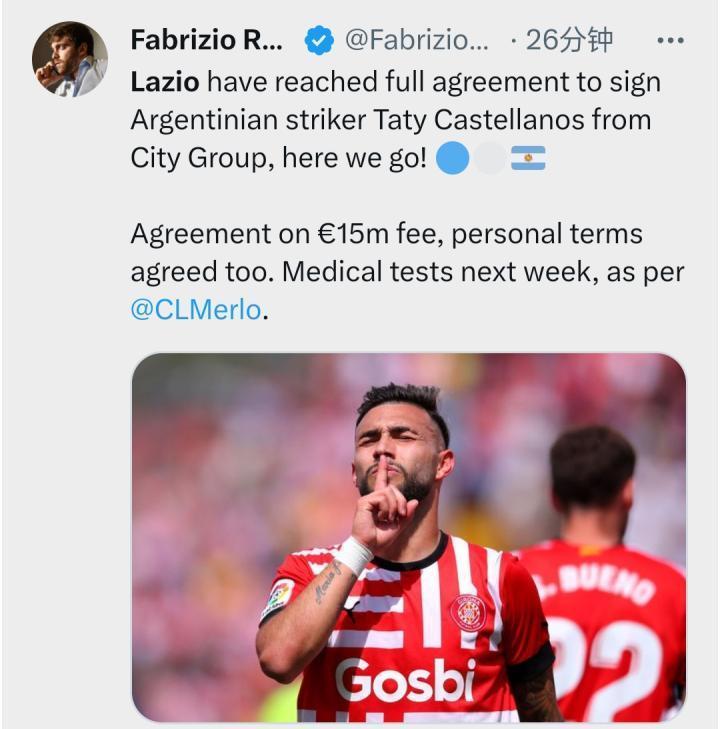Open the @Fabrizio... handle link
Image resolution: width=720 pixels, height=729 pixels.
point(417,41)
